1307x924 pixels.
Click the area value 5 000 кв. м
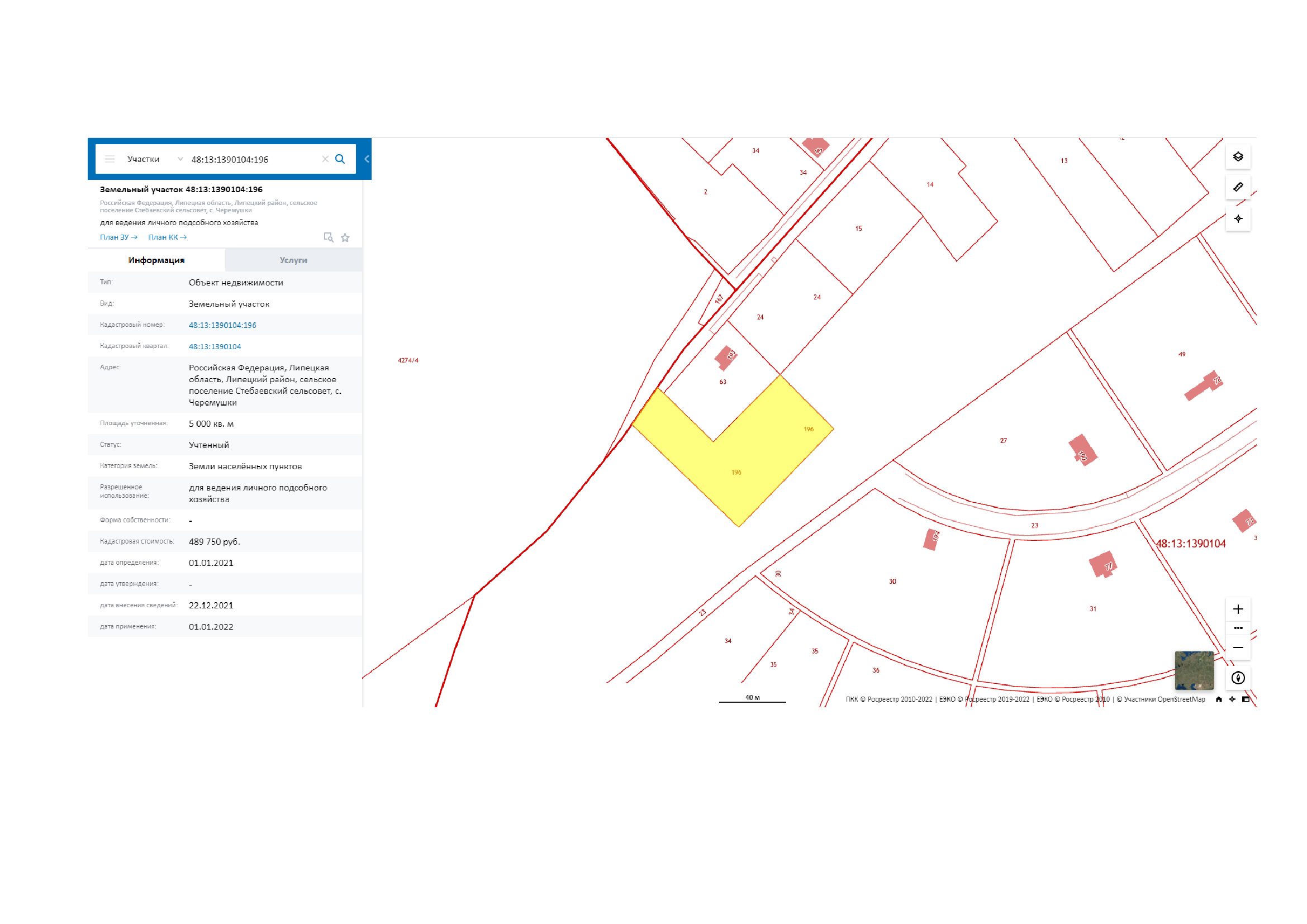point(211,424)
